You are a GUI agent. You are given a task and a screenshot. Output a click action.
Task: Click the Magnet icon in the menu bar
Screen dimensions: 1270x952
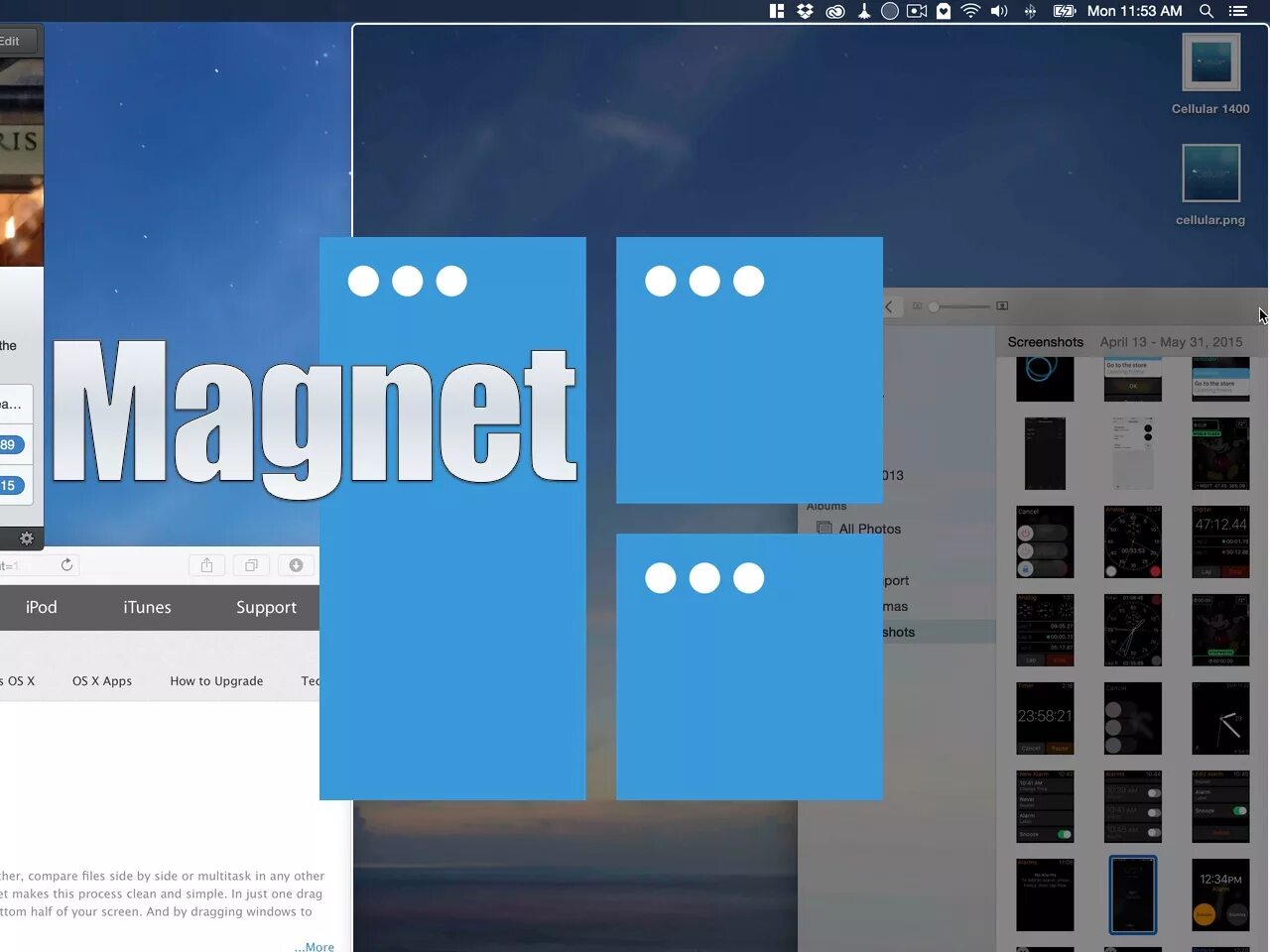click(776, 11)
